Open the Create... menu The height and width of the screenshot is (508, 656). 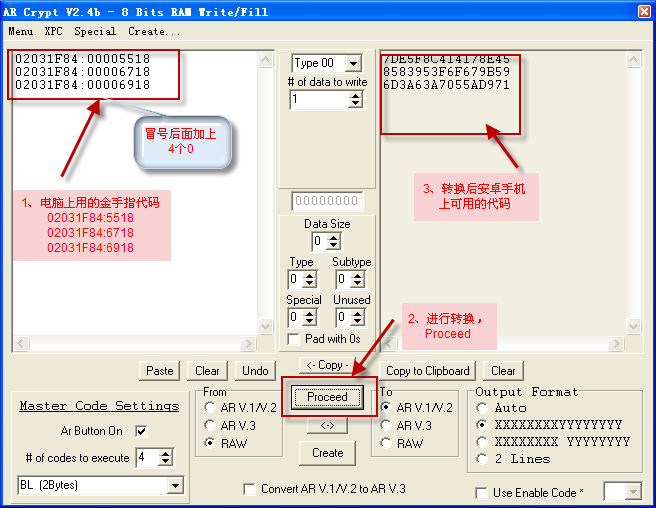click(x=154, y=31)
